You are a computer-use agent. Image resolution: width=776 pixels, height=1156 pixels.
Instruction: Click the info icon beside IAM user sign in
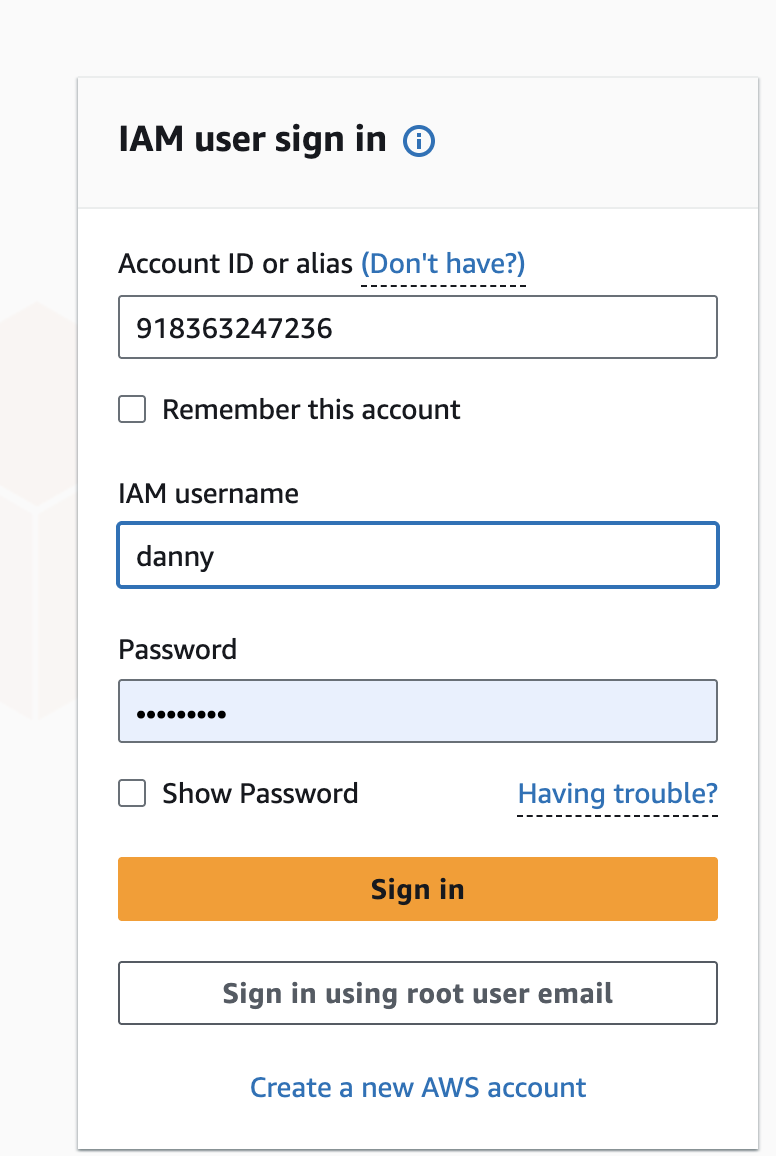pyautogui.click(x=419, y=142)
